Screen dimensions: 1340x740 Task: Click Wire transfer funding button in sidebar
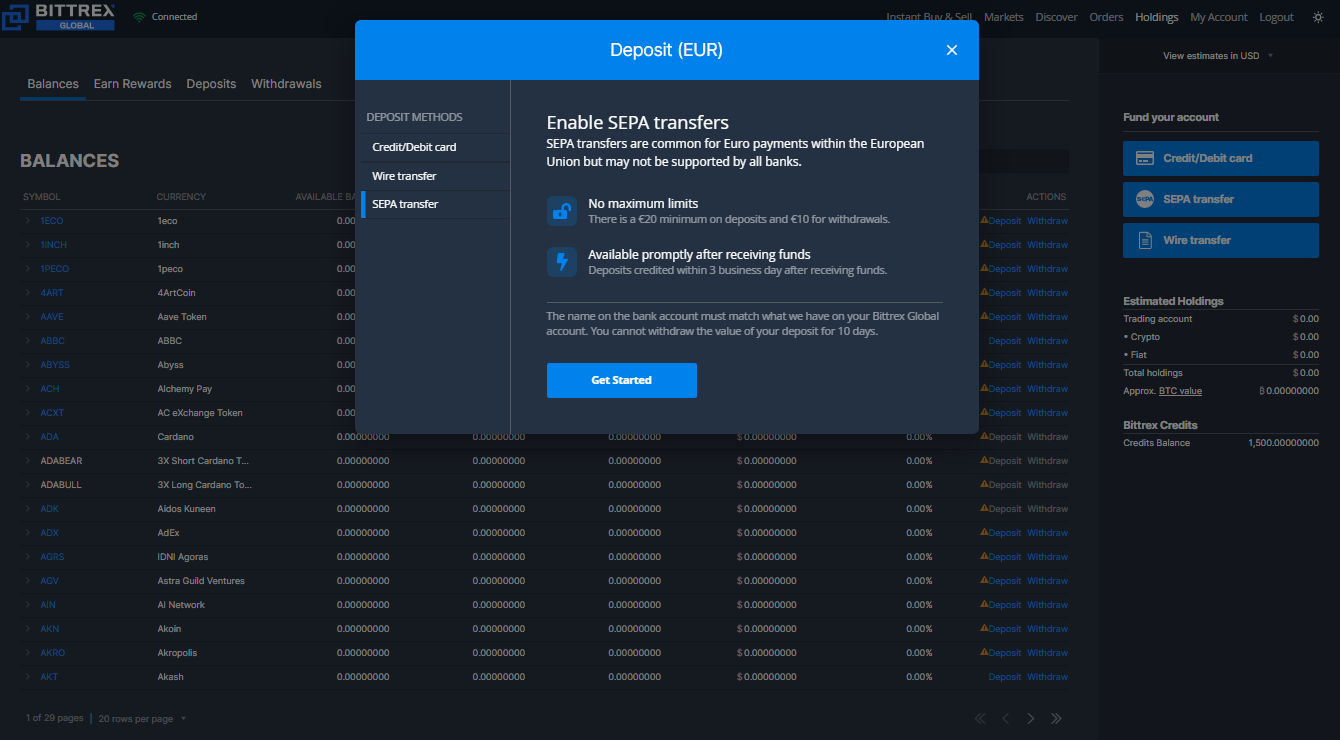coord(1221,240)
